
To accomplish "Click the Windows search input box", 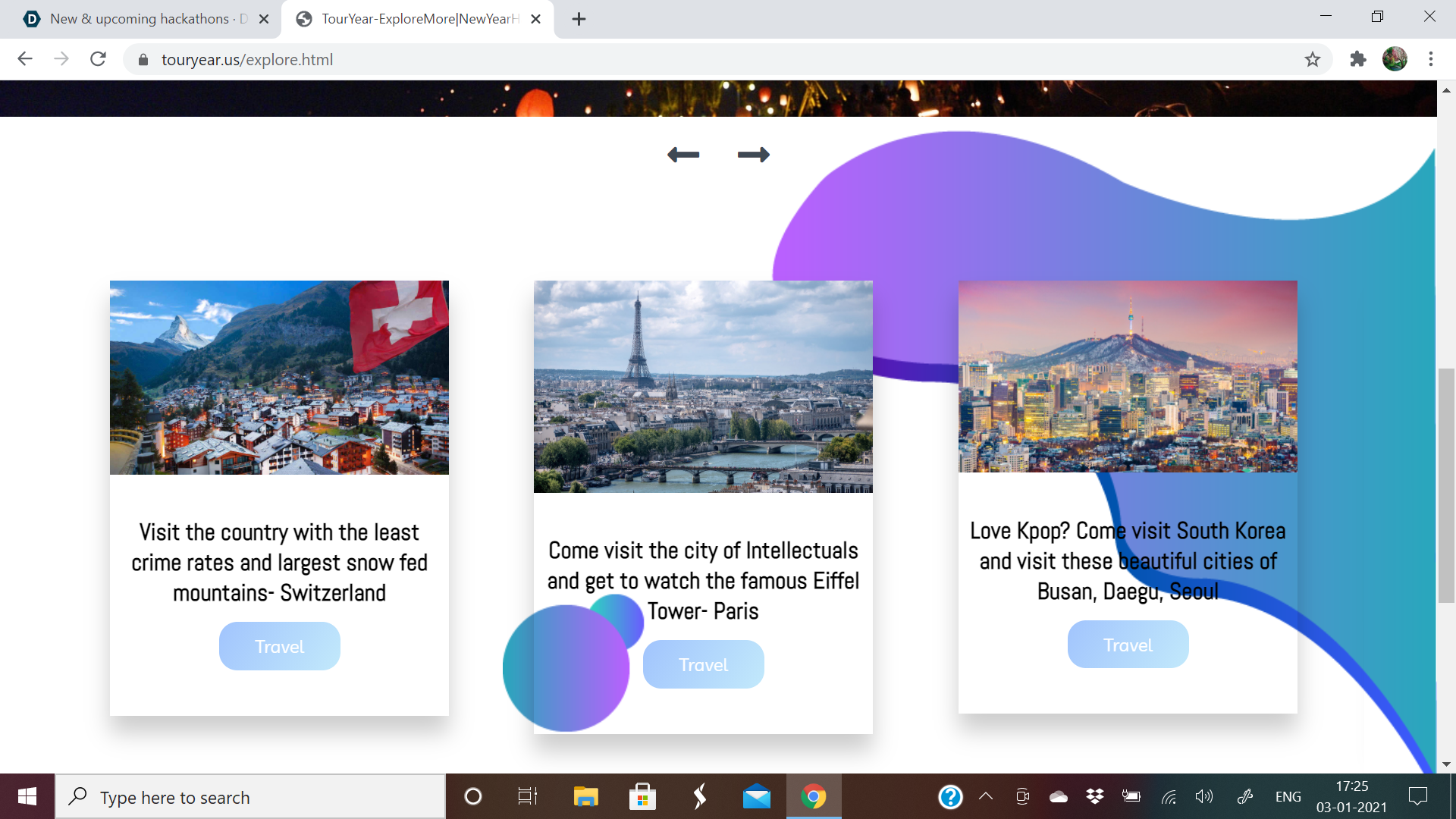I will (250, 796).
